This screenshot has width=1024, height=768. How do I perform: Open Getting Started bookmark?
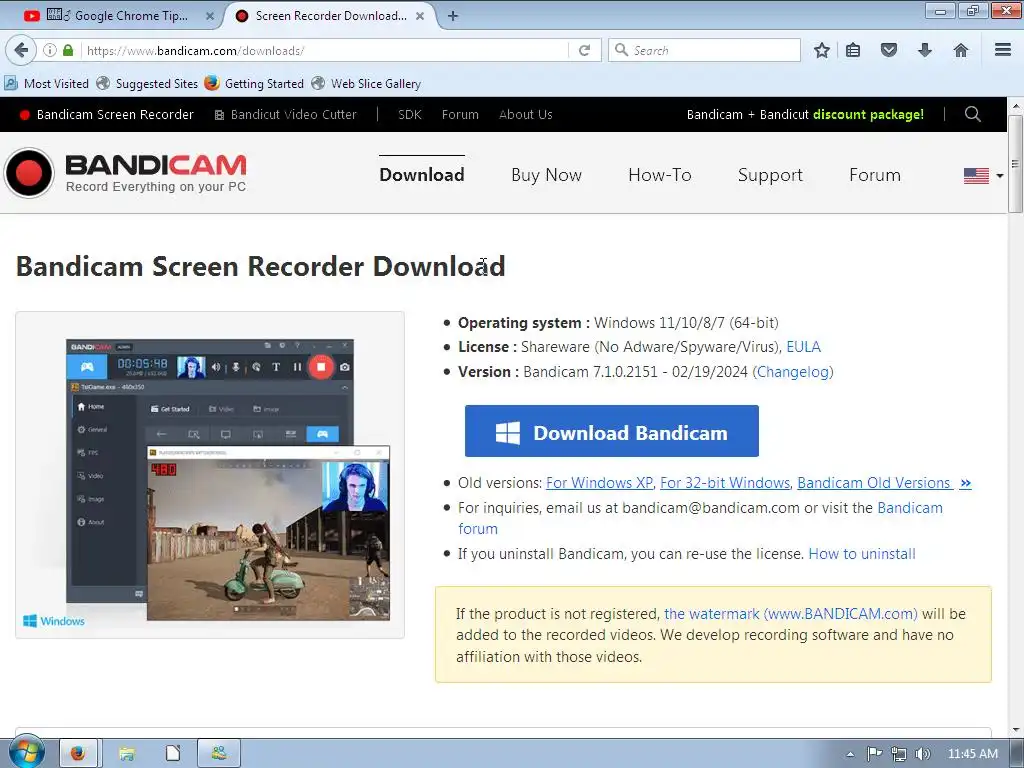[254, 84]
